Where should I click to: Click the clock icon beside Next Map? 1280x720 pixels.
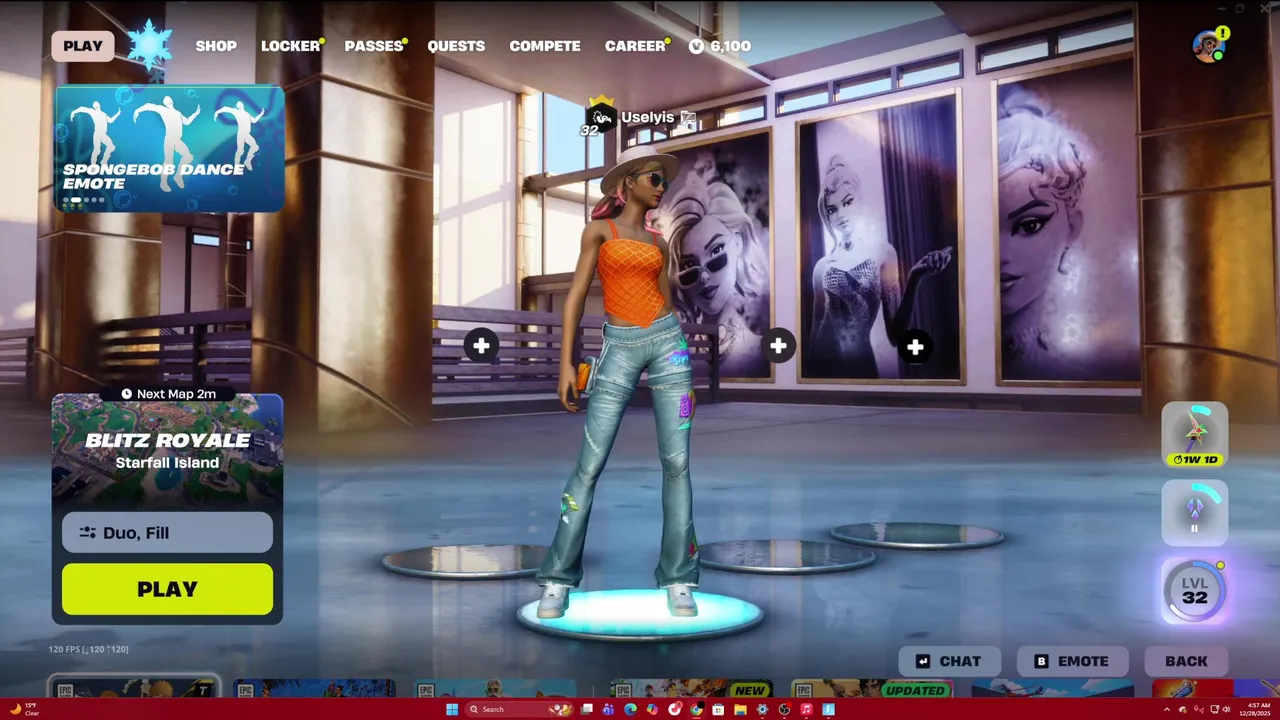[126, 394]
